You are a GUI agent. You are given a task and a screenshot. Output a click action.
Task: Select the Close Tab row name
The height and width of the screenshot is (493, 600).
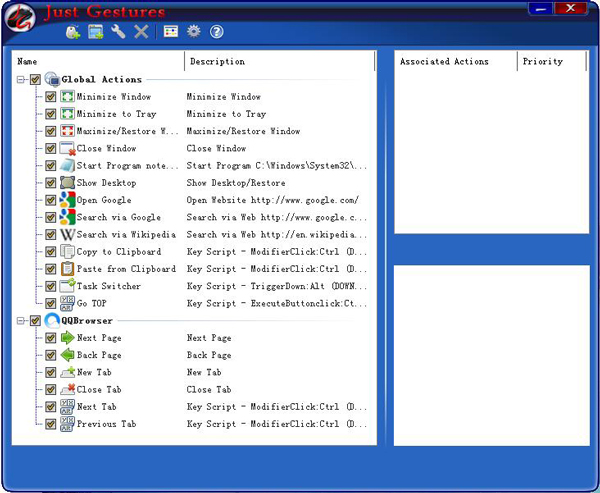(99, 389)
